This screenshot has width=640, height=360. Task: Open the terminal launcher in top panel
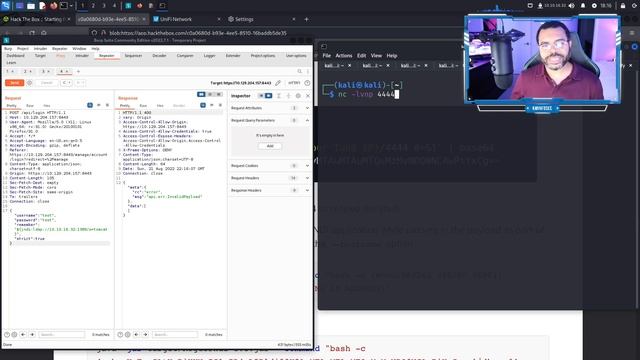[x=64, y=6]
